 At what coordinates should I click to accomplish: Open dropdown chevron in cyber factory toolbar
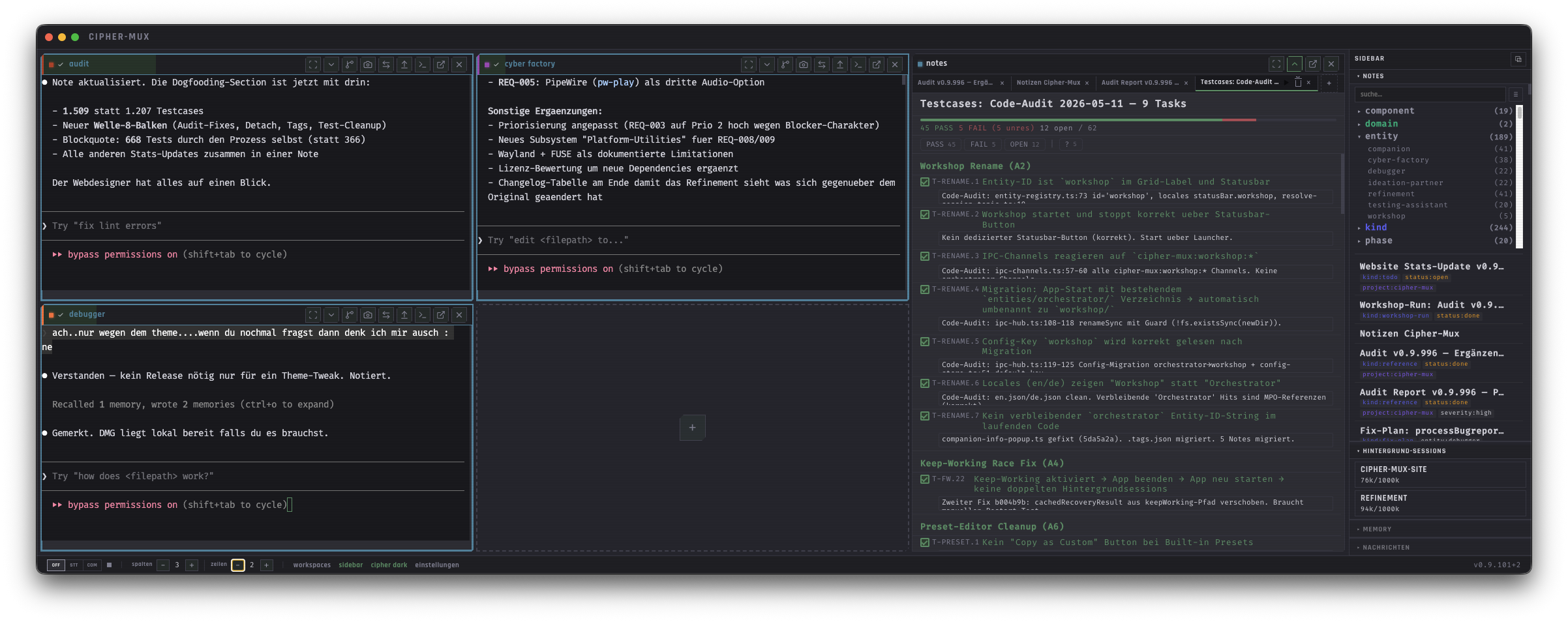pos(767,65)
